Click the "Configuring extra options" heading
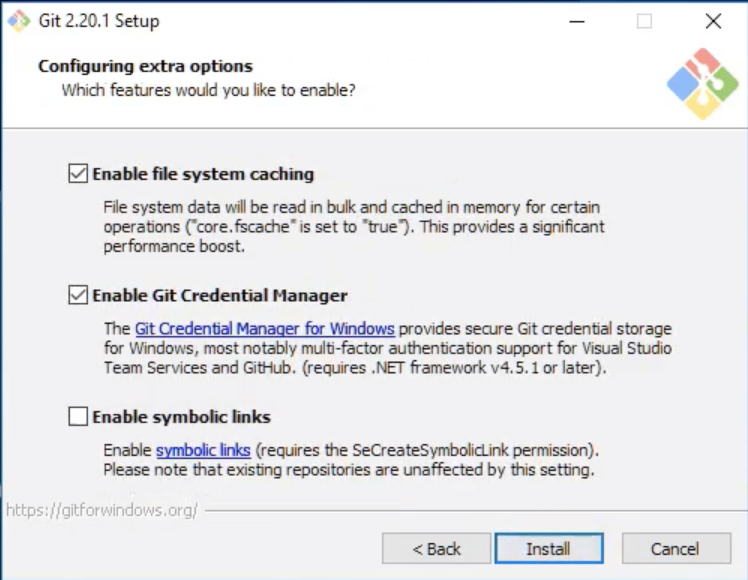This screenshot has height=580, width=748. 145,67
